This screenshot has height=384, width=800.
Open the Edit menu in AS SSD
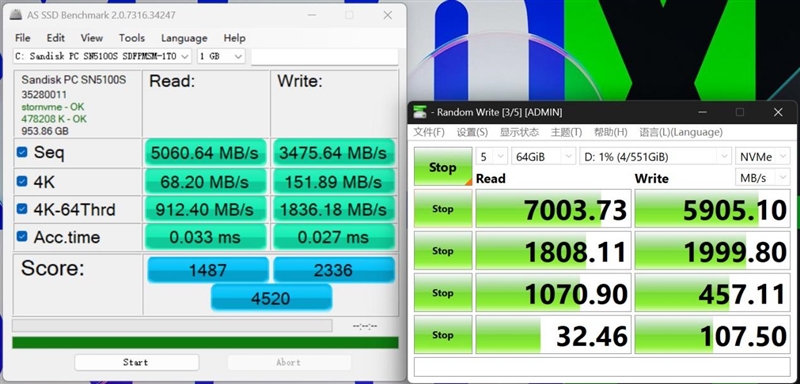pyautogui.click(x=56, y=38)
